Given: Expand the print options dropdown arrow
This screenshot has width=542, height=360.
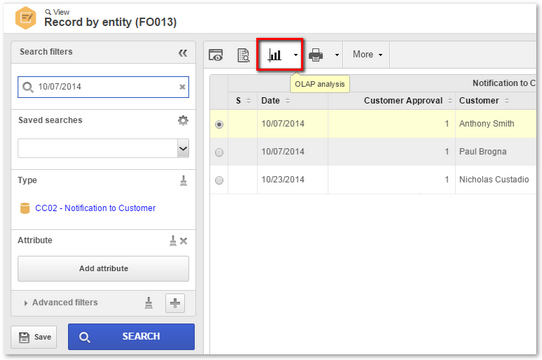Looking at the screenshot, I should 337,55.
